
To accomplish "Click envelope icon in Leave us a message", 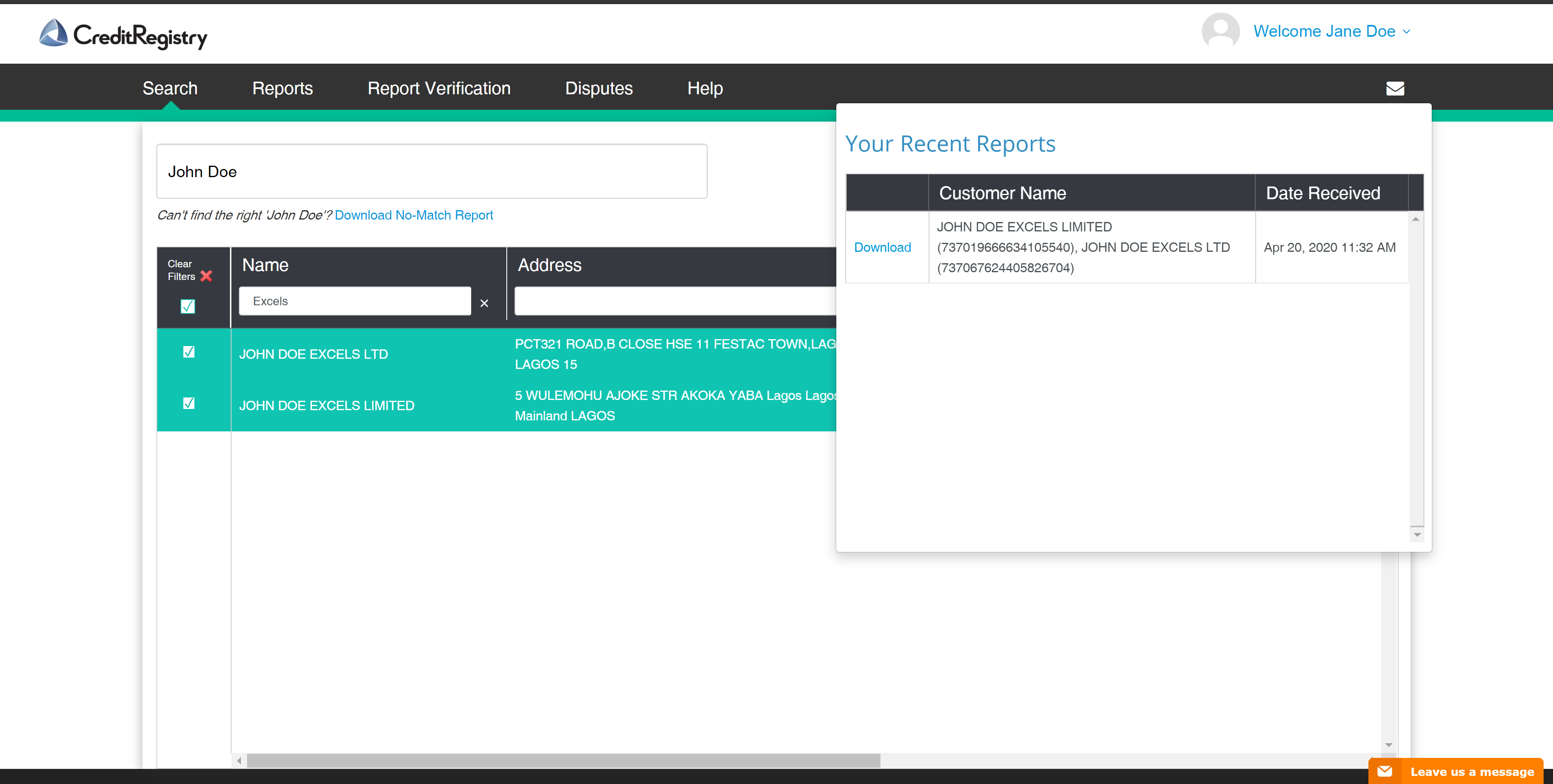I will (x=1385, y=771).
